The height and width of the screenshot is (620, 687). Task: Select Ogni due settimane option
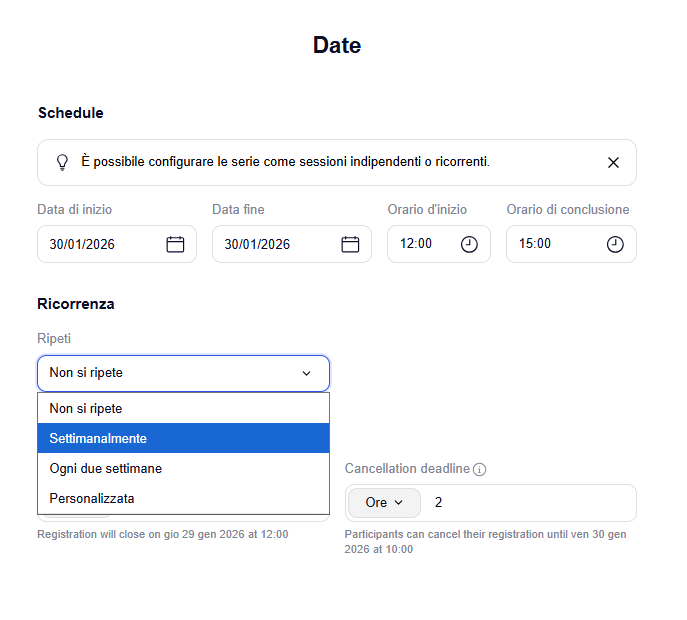(183, 468)
